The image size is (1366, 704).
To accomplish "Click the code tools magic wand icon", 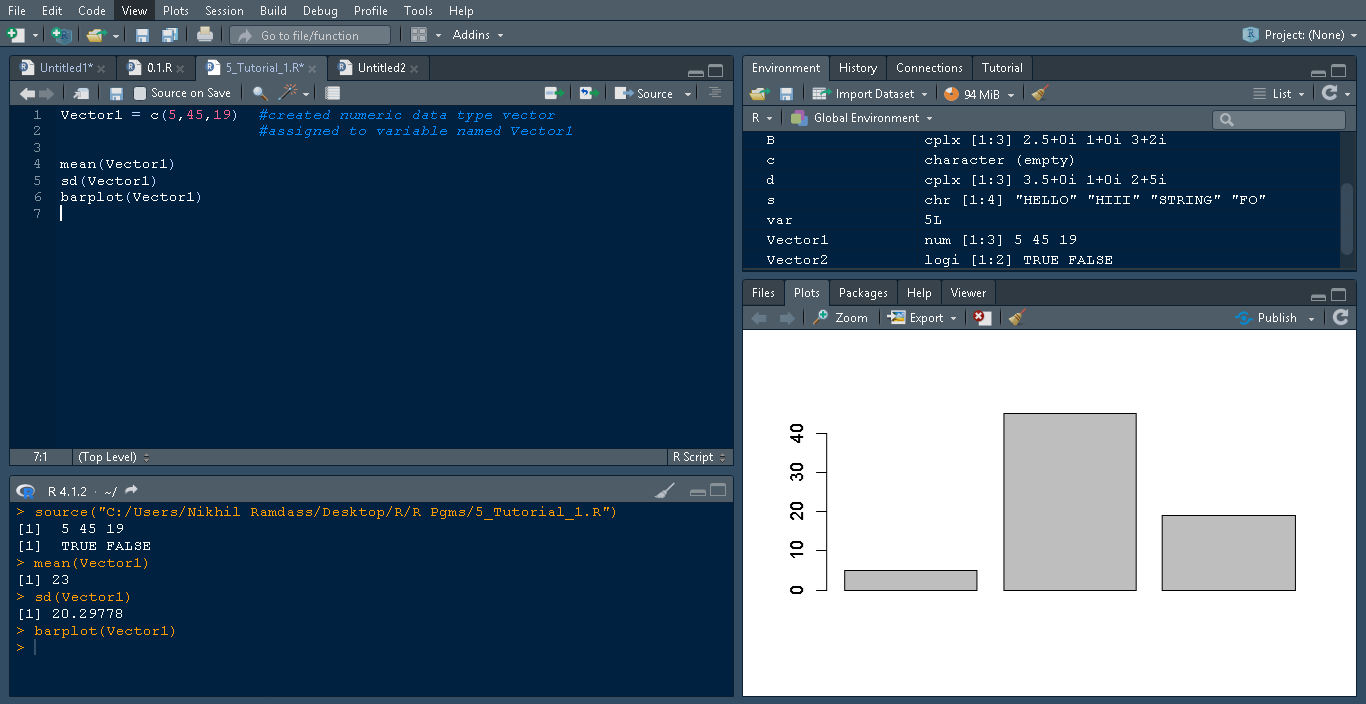I will 283,92.
